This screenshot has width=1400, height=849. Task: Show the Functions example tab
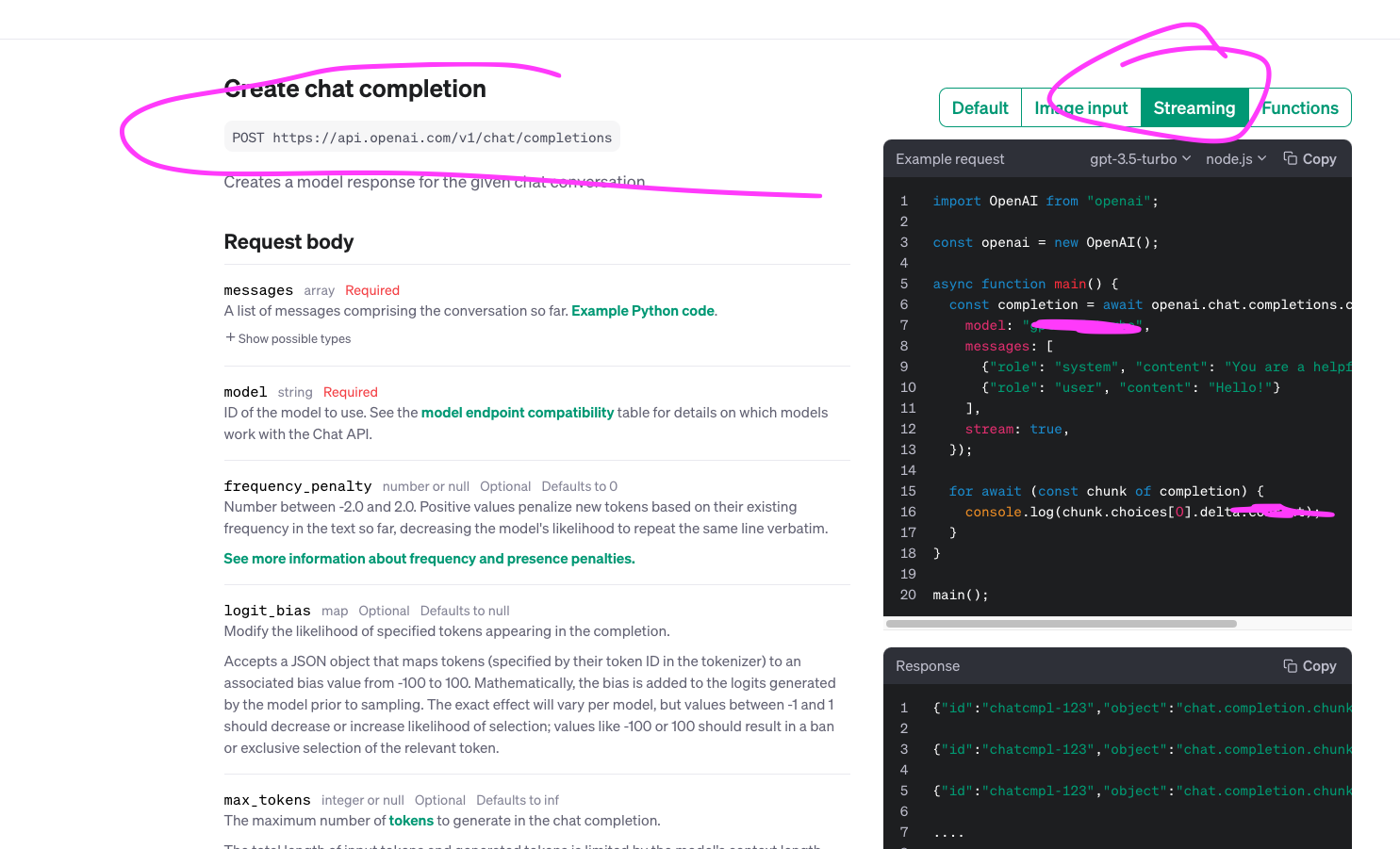tap(1300, 107)
